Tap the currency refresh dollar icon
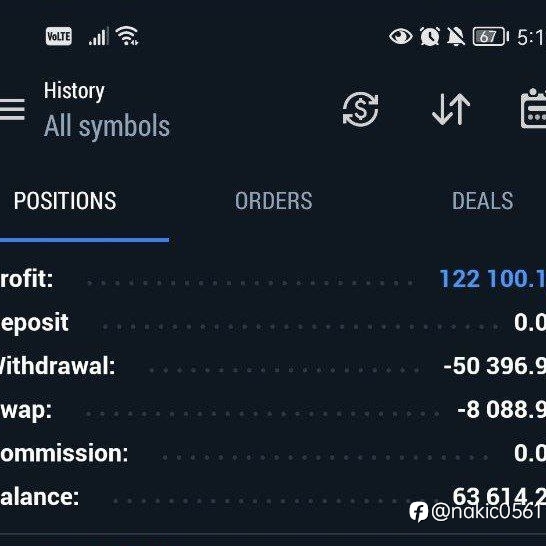 click(360, 109)
